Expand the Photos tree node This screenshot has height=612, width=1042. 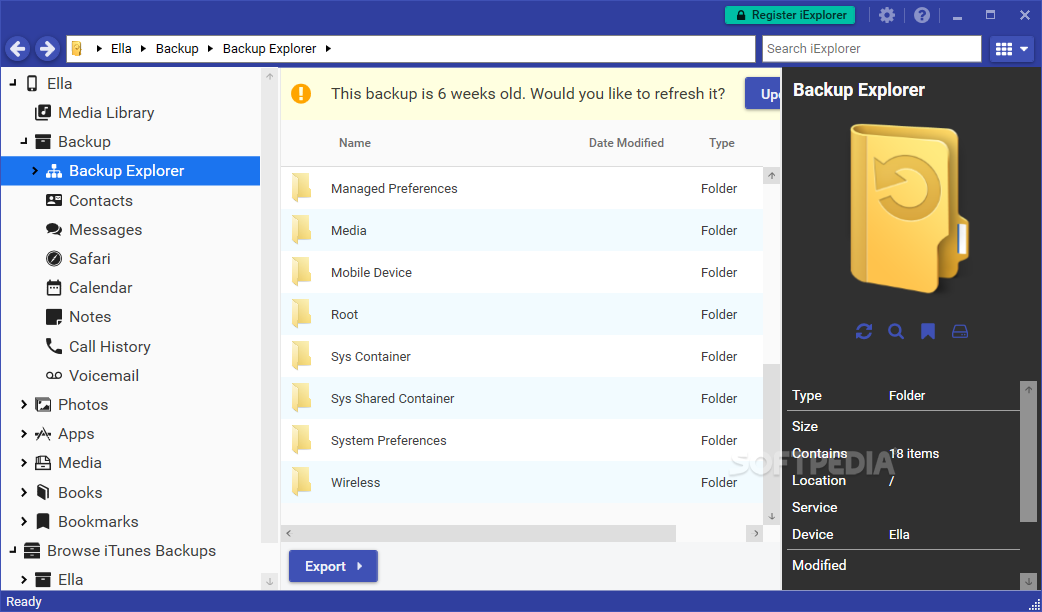(x=24, y=404)
